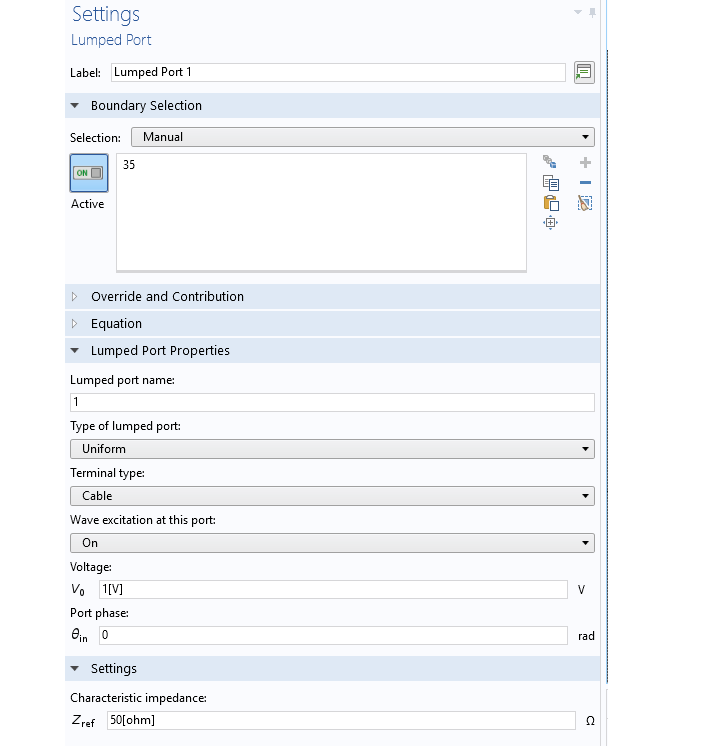Viewport: 712px width, 750px height.
Task: Open the Terminal type dropdown
Action: [x=332, y=496]
